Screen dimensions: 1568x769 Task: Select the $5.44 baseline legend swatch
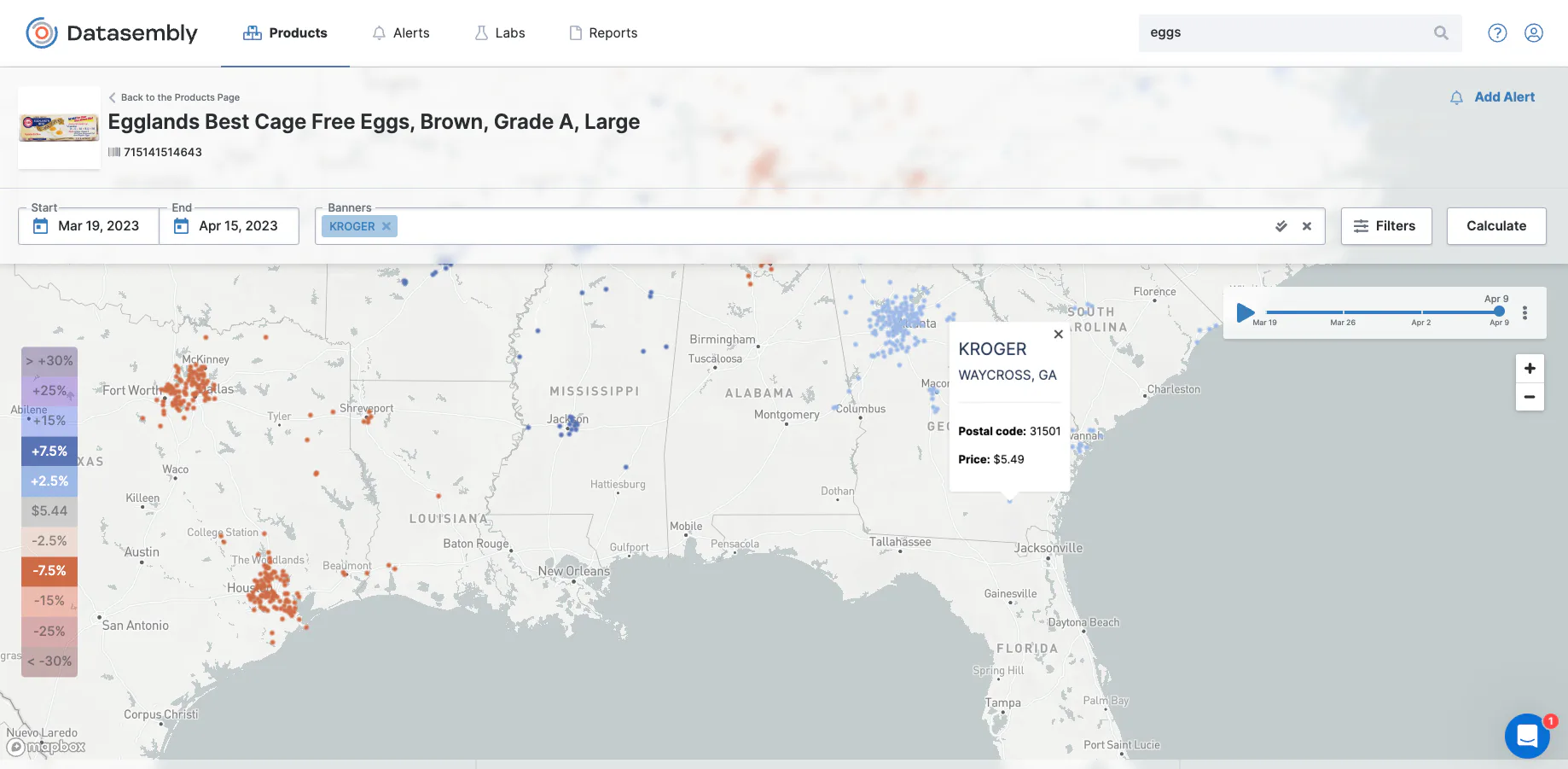(49, 511)
